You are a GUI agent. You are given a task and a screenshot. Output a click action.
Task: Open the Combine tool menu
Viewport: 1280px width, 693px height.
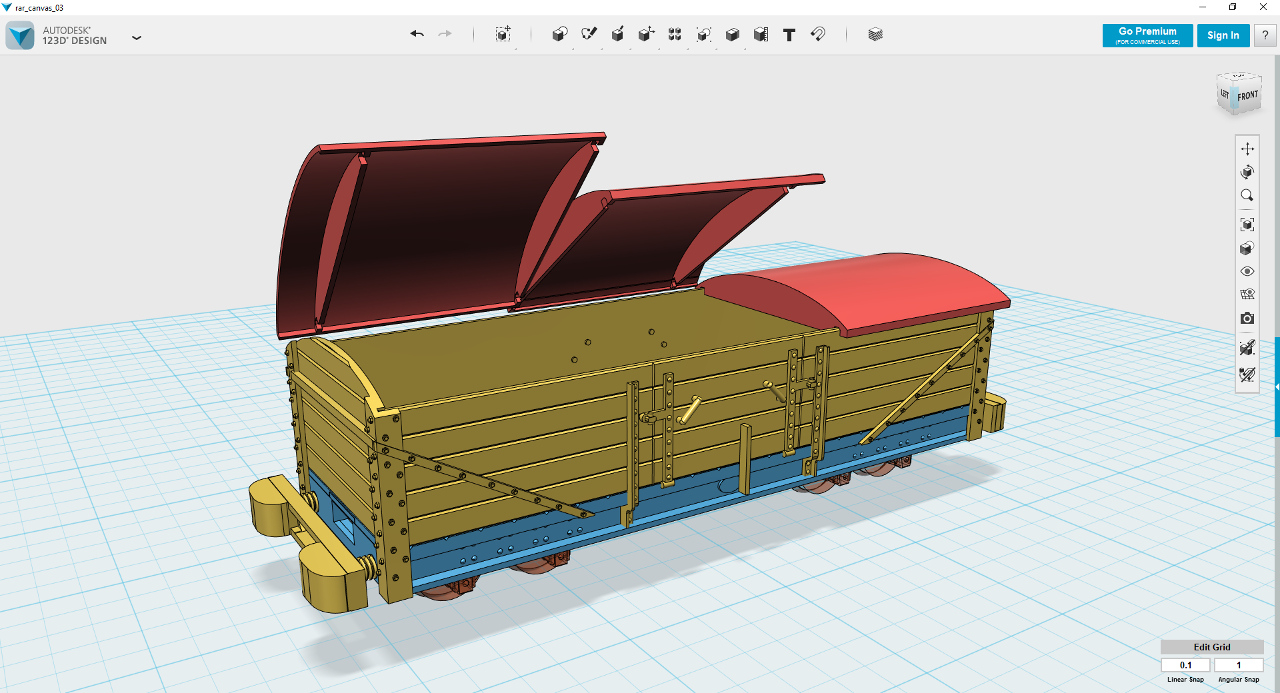click(732, 34)
